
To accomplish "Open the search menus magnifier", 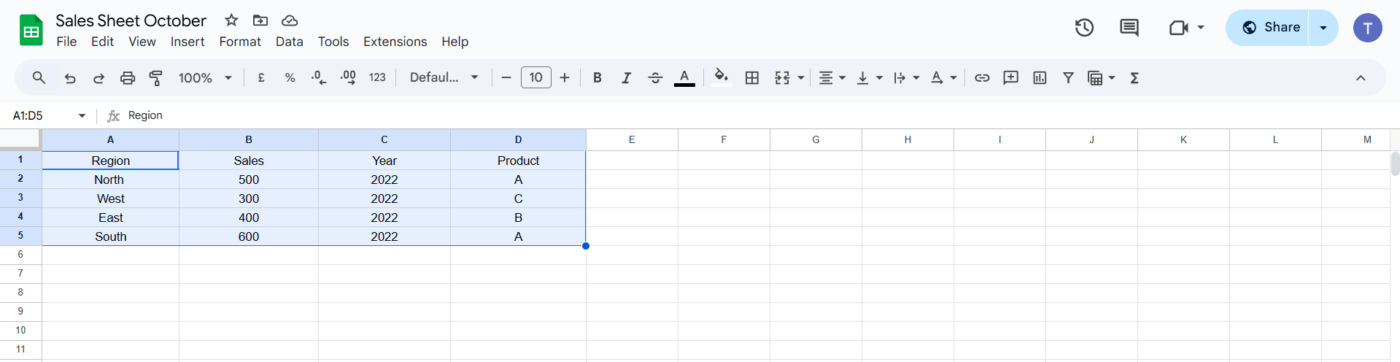I will pos(39,77).
